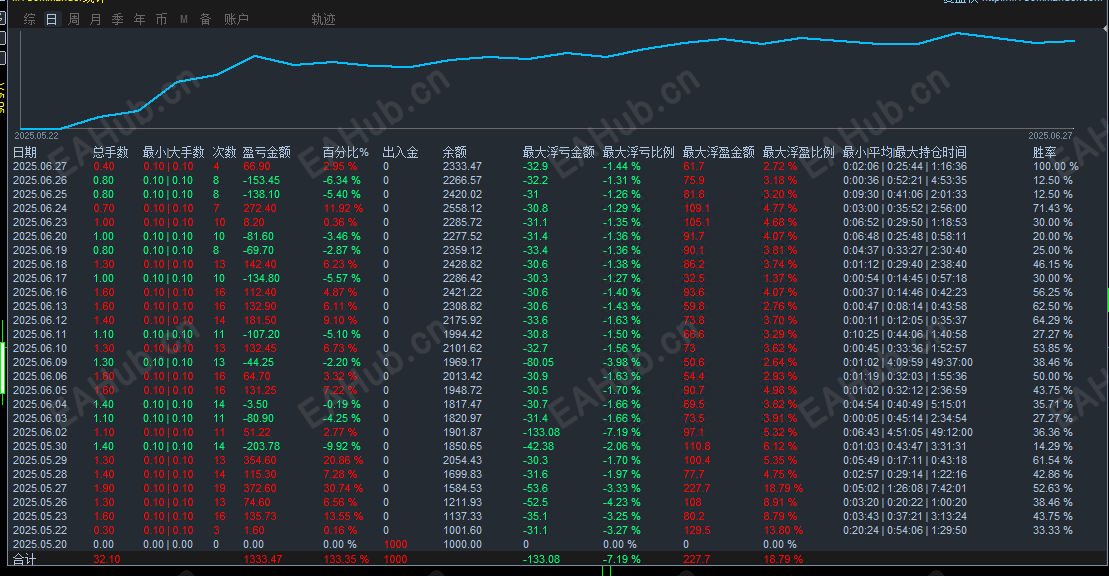The image size is (1109, 576).
Task: Open the 备 tab
Action: click(205, 19)
